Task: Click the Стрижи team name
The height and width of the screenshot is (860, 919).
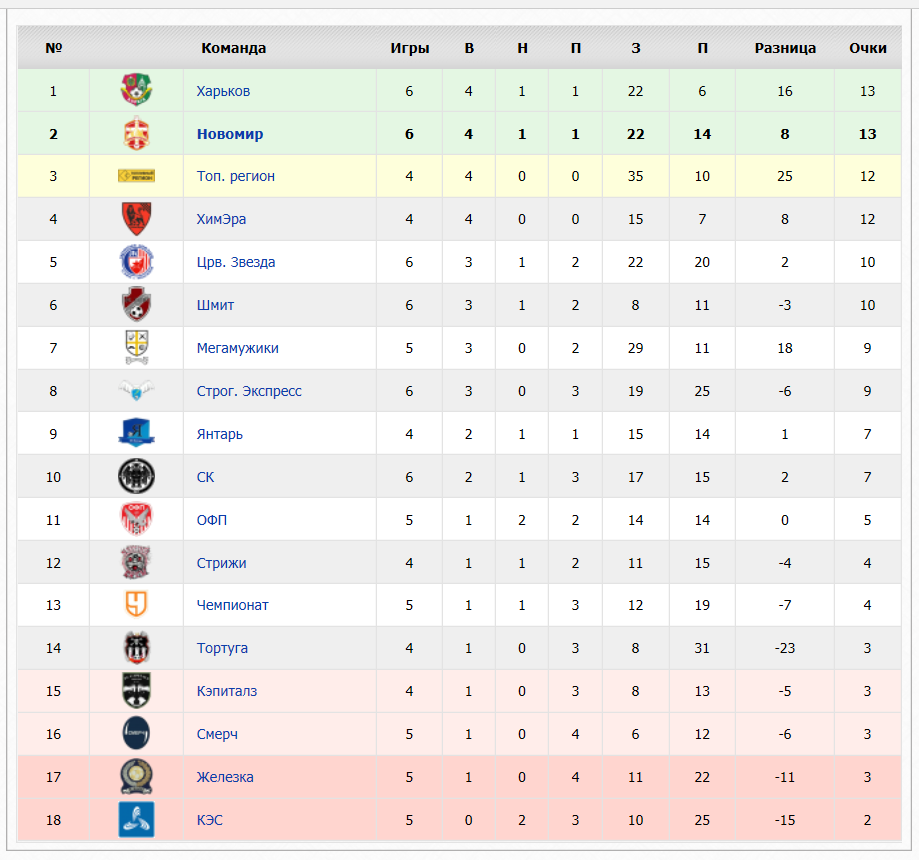Action: point(222,563)
